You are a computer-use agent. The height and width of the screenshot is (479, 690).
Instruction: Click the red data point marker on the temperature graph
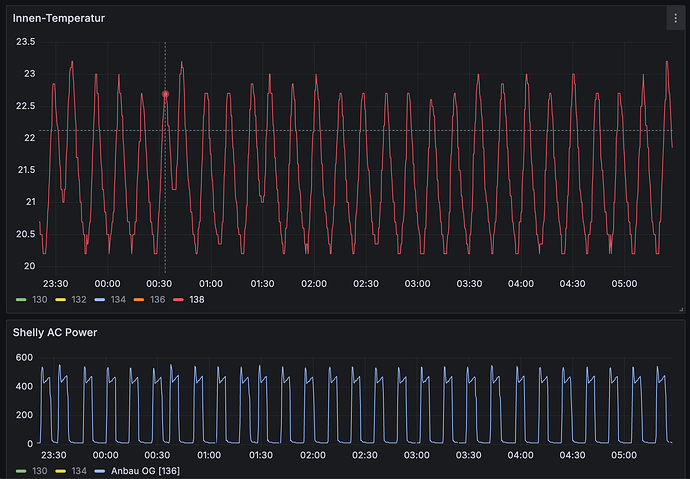166,94
